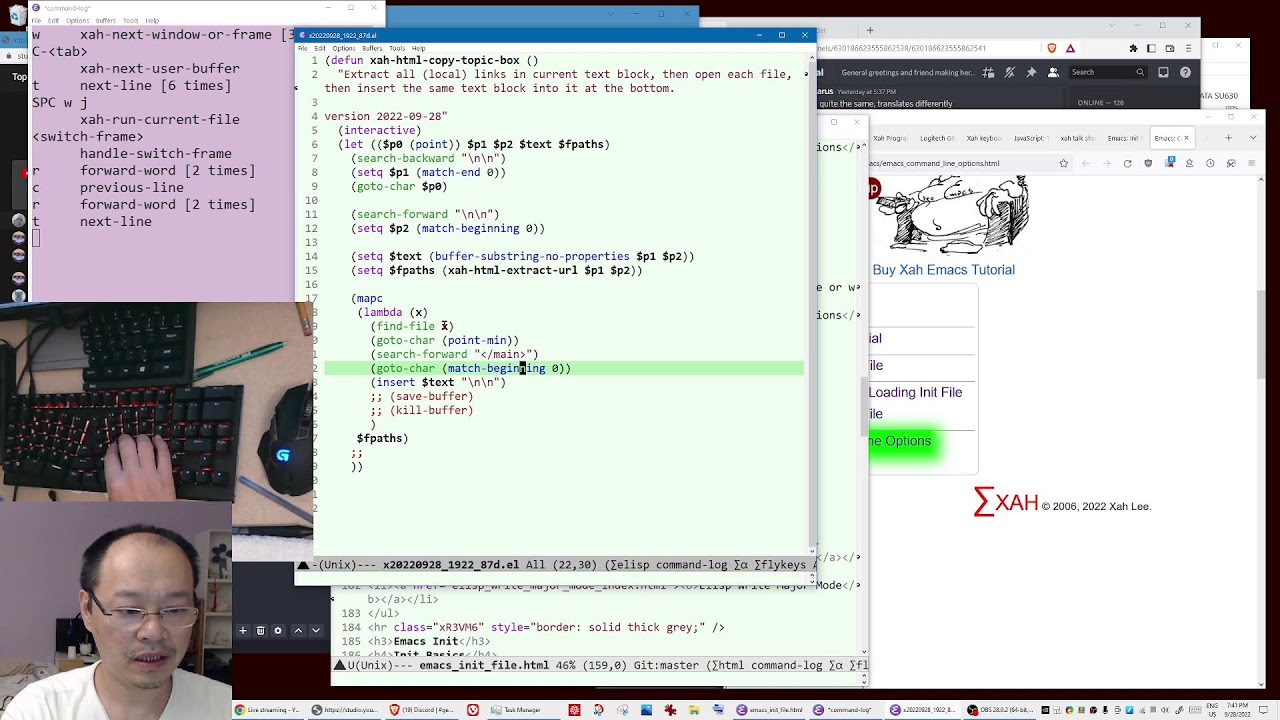The width and height of the screenshot is (1280, 720).
Task: Open the Tools menu in Emacs
Action: tap(397, 47)
